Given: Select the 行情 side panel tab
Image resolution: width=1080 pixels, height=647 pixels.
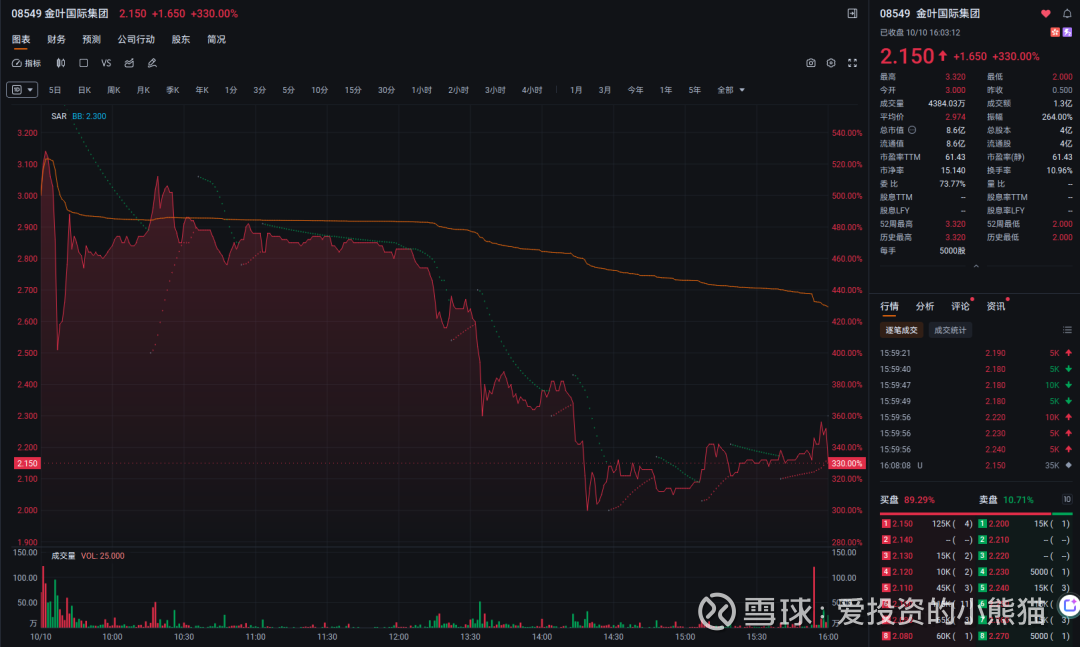Looking at the screenshot, I should pyautogui.click(x=889, y=307).
